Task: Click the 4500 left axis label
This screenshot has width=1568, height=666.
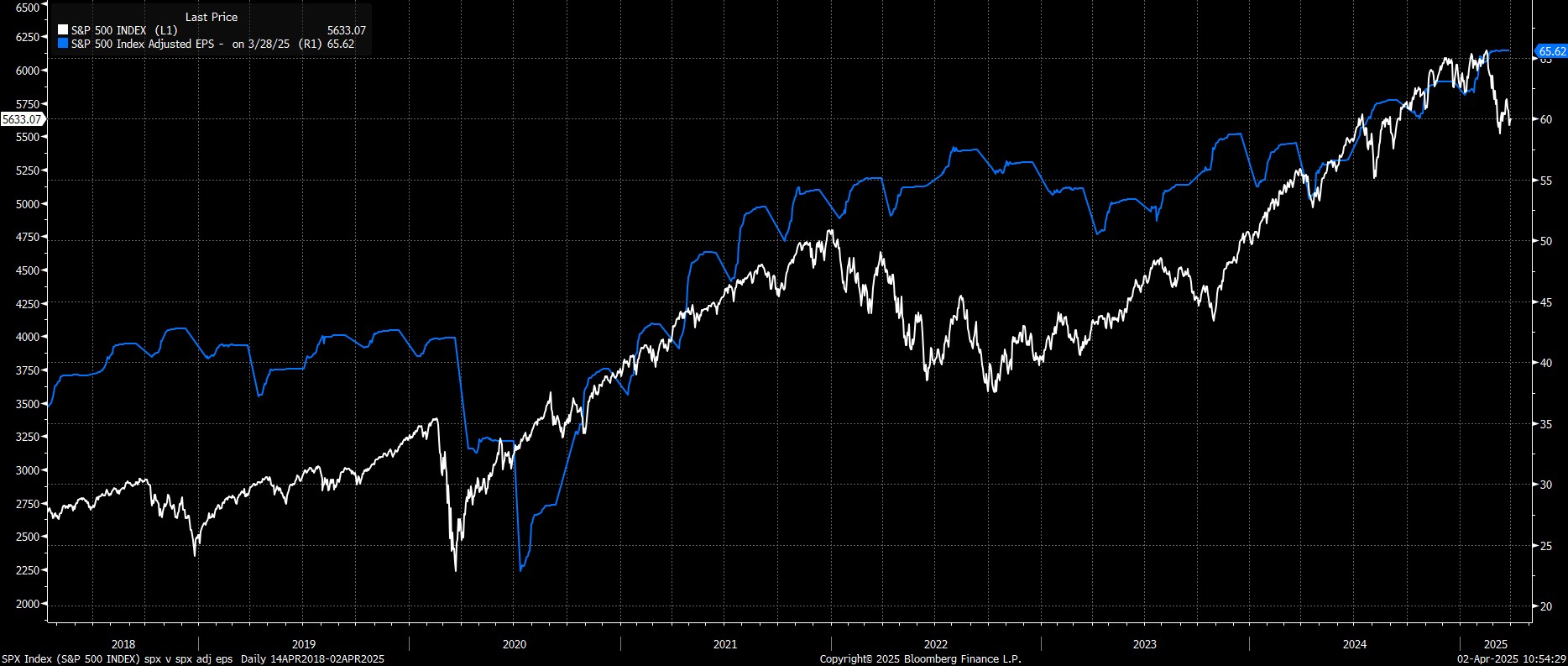Action: pyautogui.click(x=27, y=270)
